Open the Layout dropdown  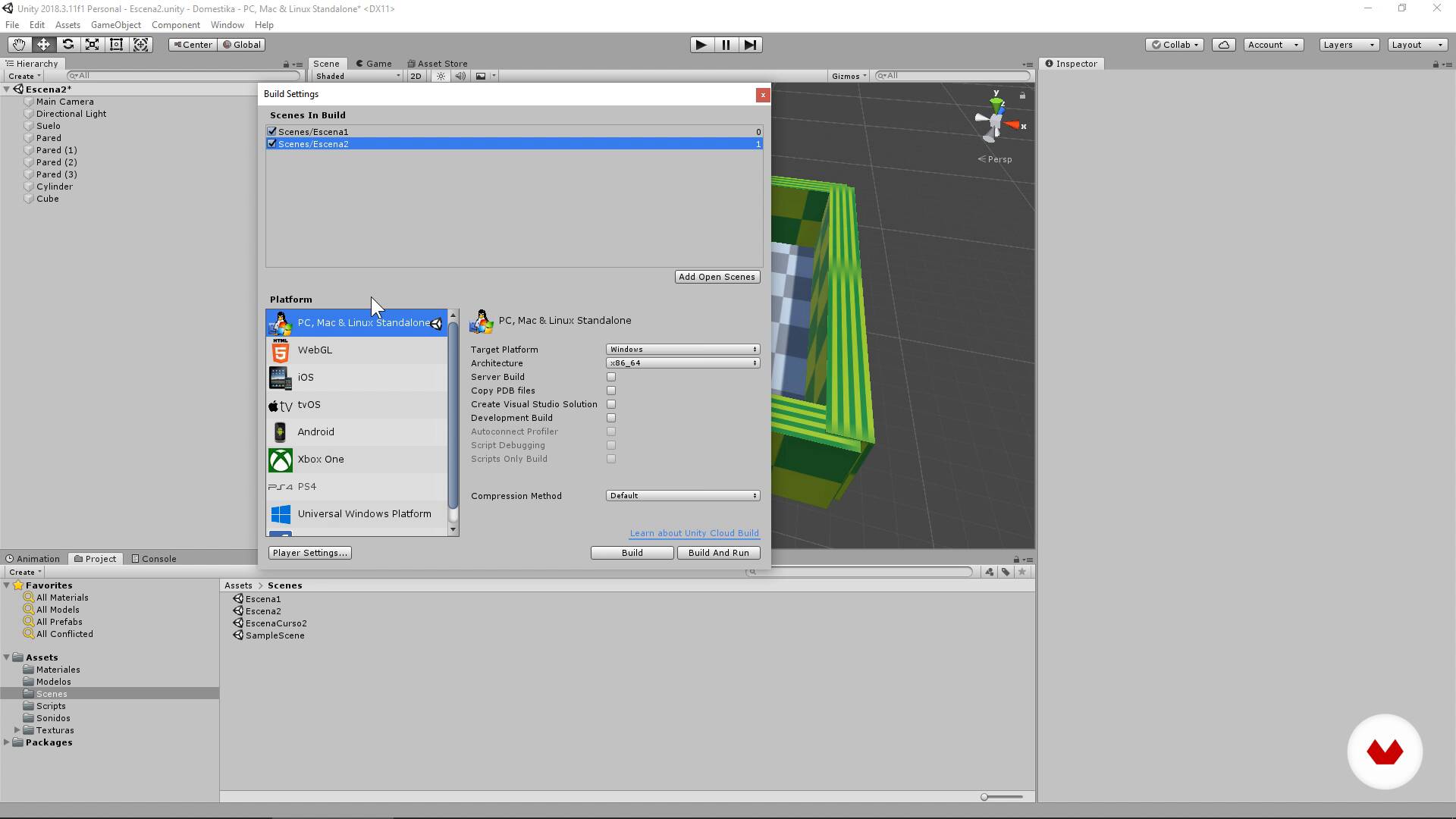(1417, 45)
